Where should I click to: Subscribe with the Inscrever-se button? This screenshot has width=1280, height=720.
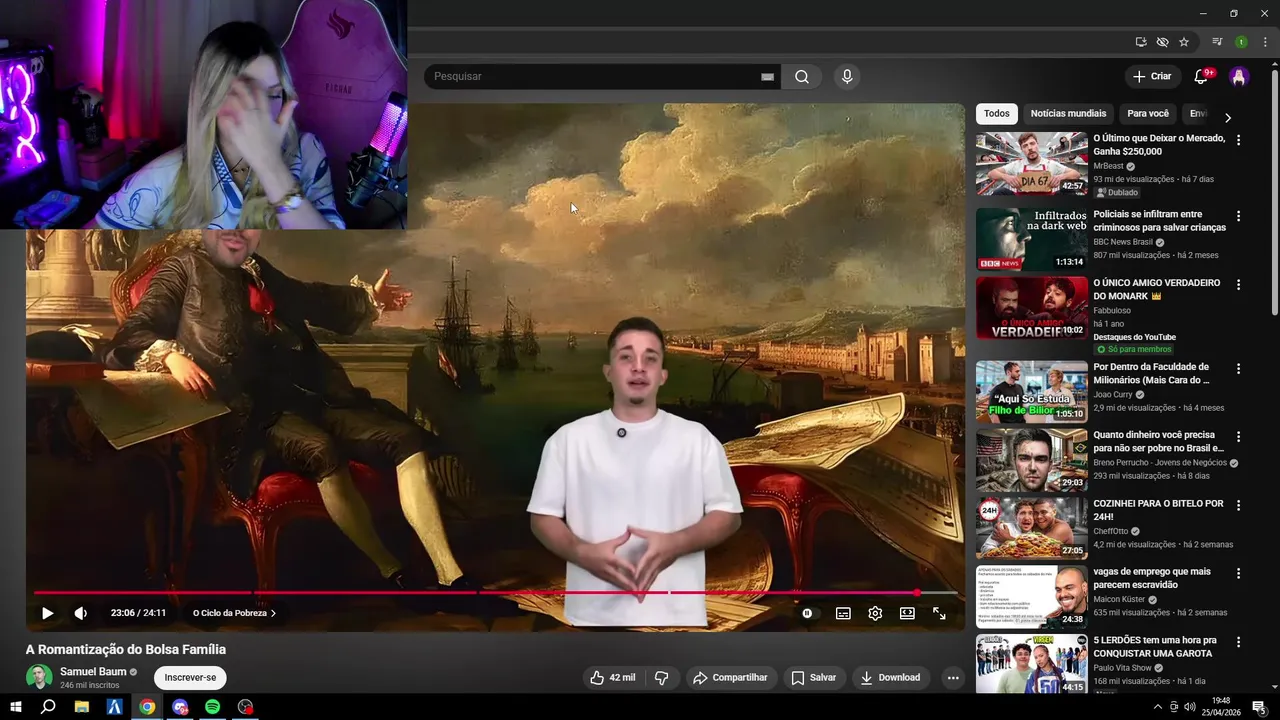pos(190,677)
